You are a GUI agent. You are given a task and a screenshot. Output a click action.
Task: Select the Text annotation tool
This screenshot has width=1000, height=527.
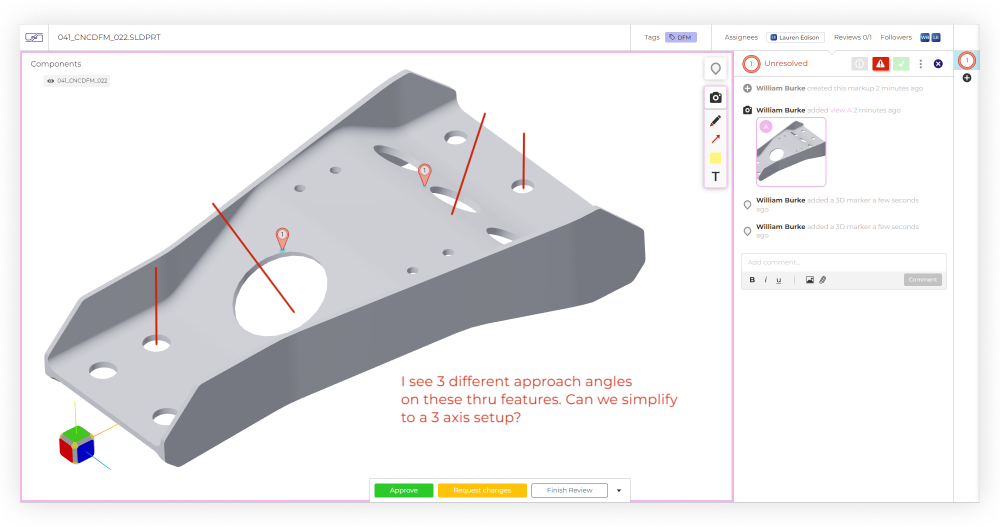[x=715, y=177]
